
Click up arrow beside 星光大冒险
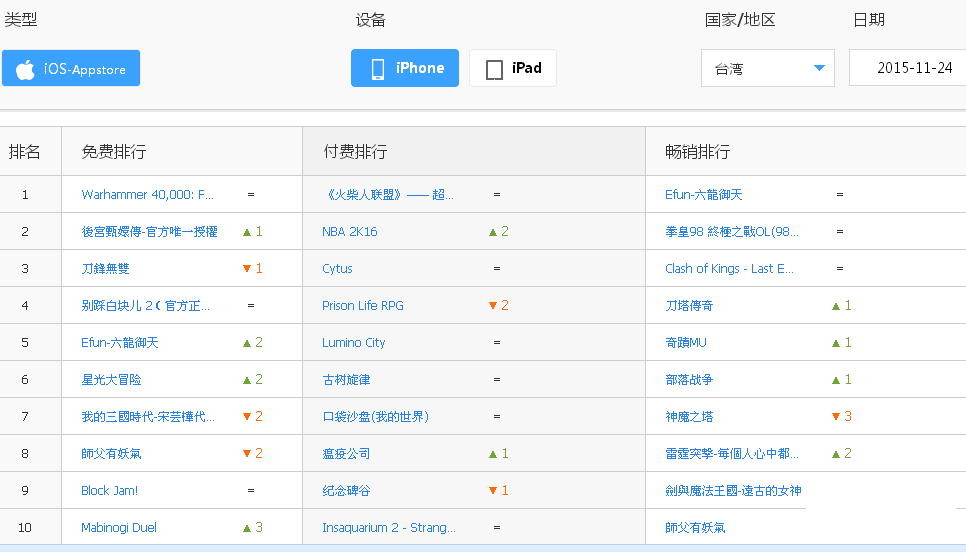pos(247,380)
